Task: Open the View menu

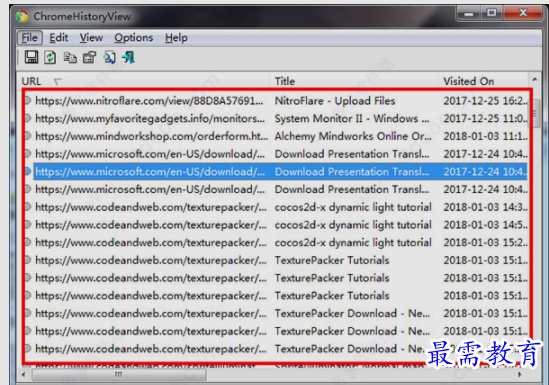Action: 91,38
